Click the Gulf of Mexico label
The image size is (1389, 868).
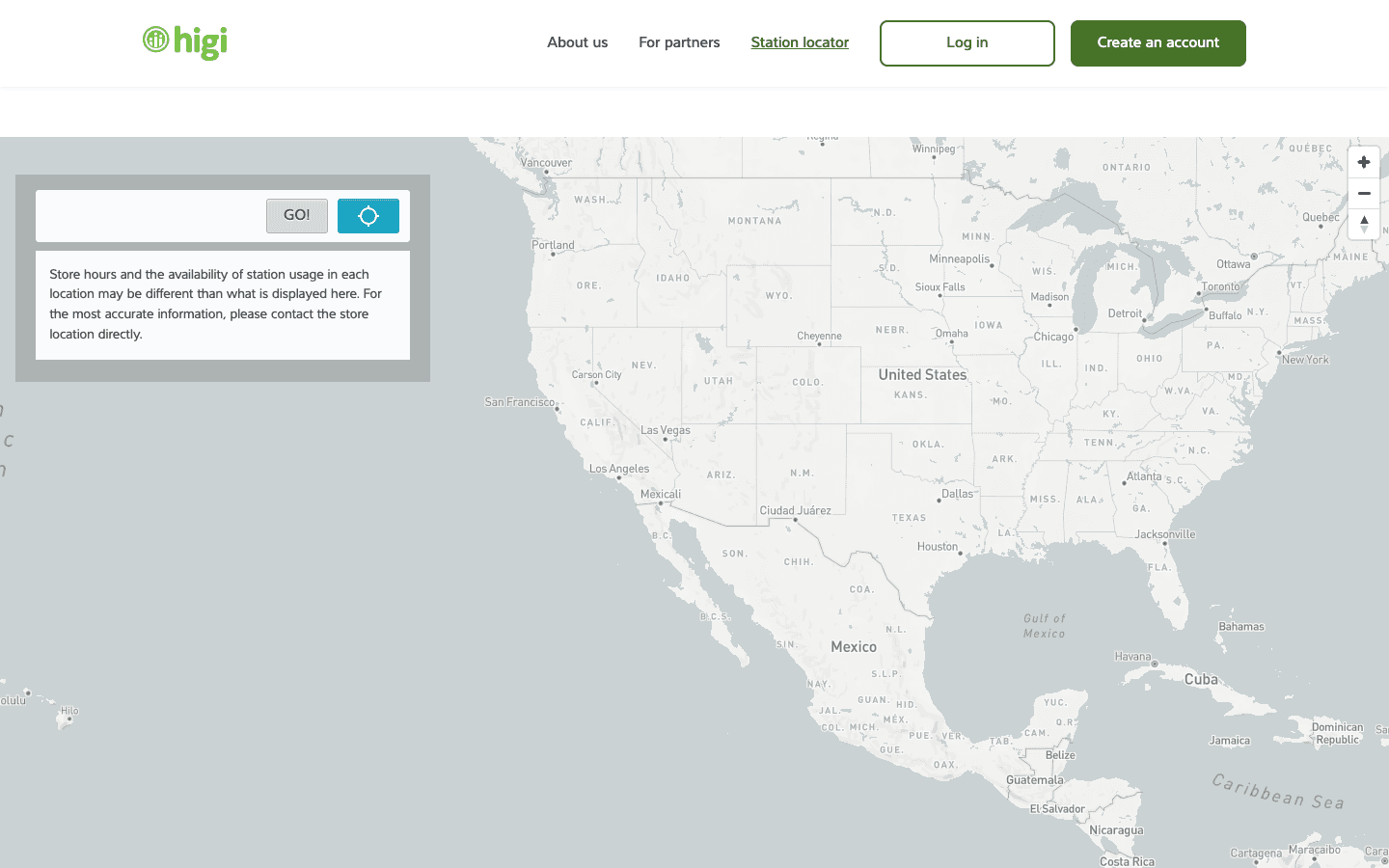point(1045,626)
